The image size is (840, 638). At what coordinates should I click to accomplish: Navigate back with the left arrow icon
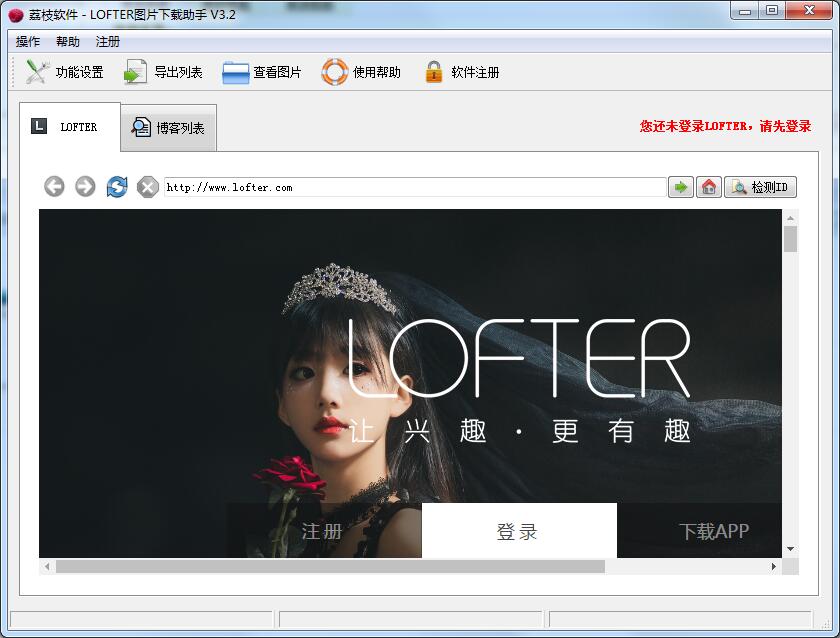click(x=53, y=187)
